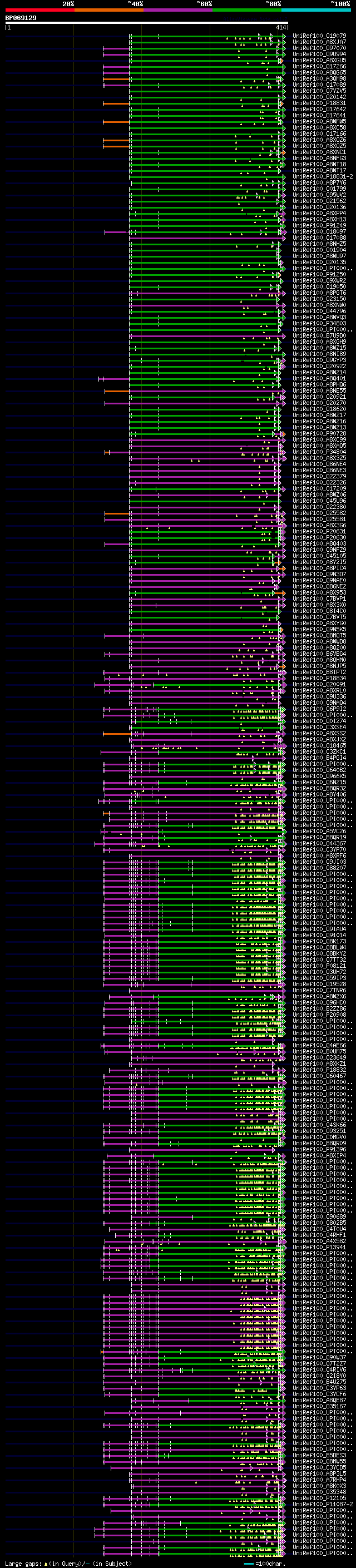356x1568 pixels.
Task: Open hit UniRef100_Q9U994
Action: (319, 54)
